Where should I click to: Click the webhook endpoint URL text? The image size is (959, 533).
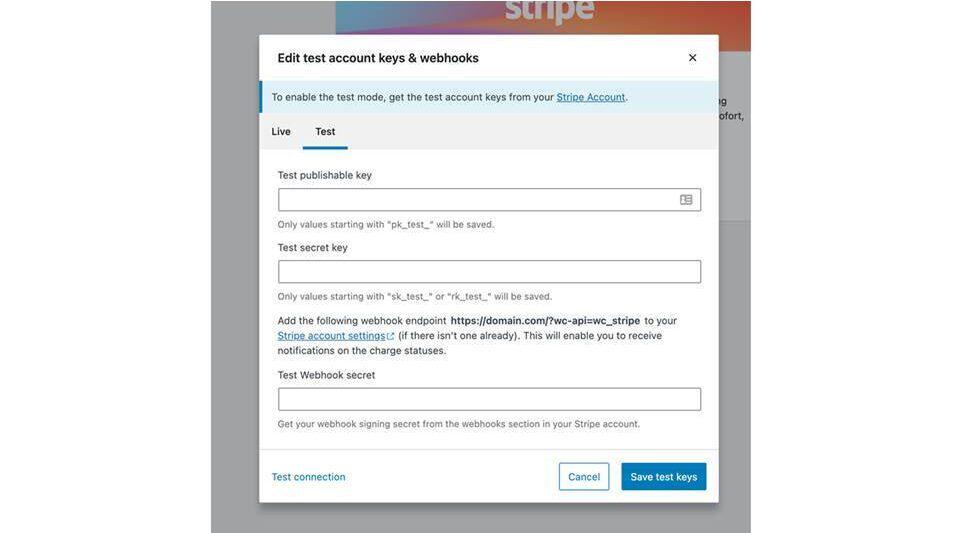tap(545, 321)
